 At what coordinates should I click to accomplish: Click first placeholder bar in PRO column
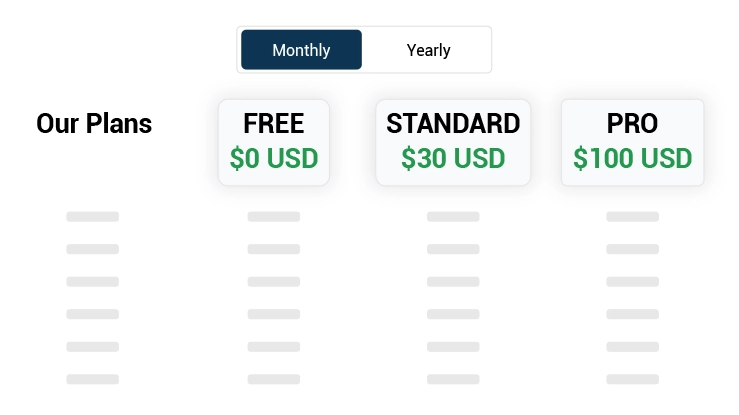click(632, 216)
